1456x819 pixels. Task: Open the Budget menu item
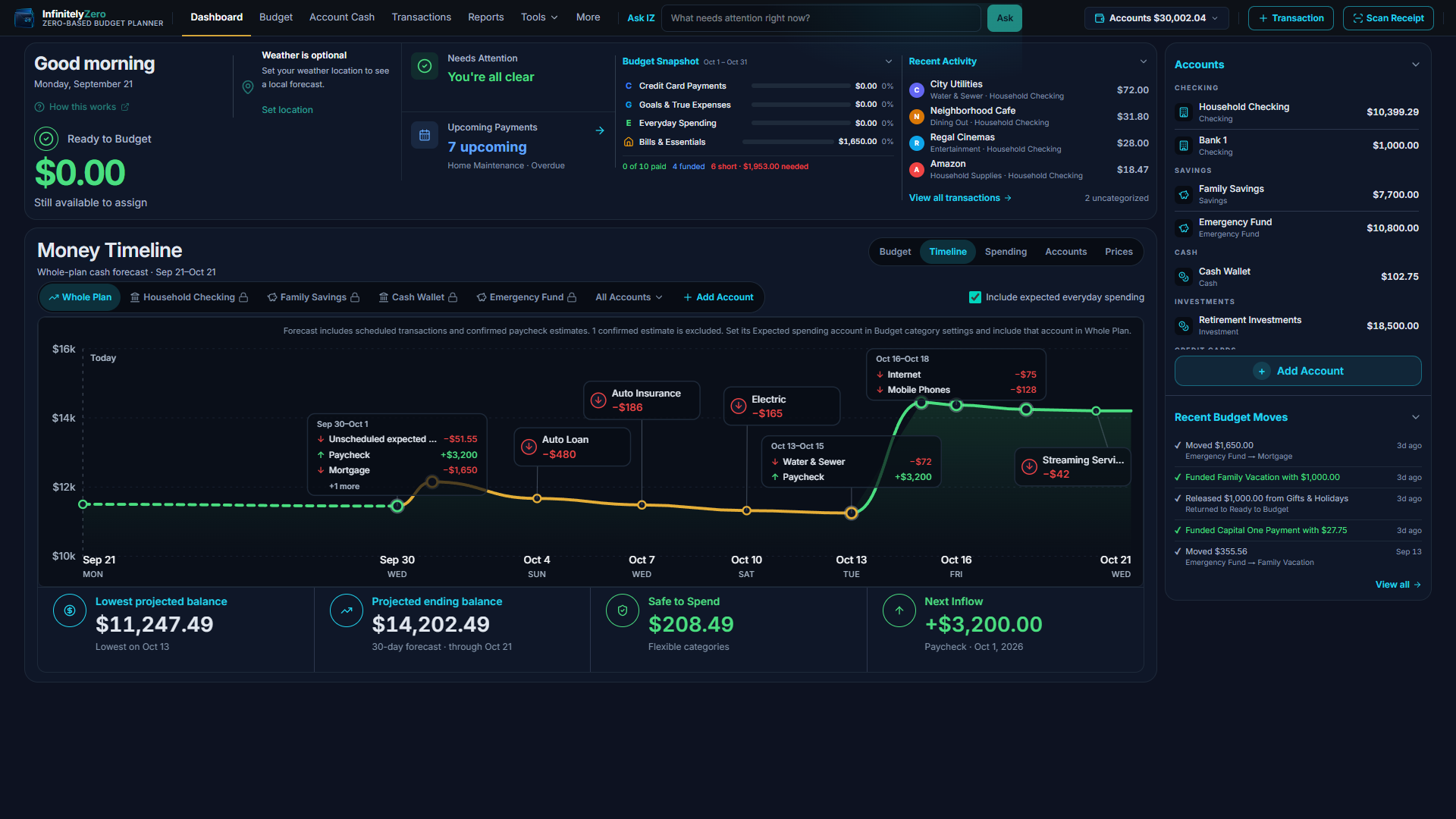click(x=276, y=17)
